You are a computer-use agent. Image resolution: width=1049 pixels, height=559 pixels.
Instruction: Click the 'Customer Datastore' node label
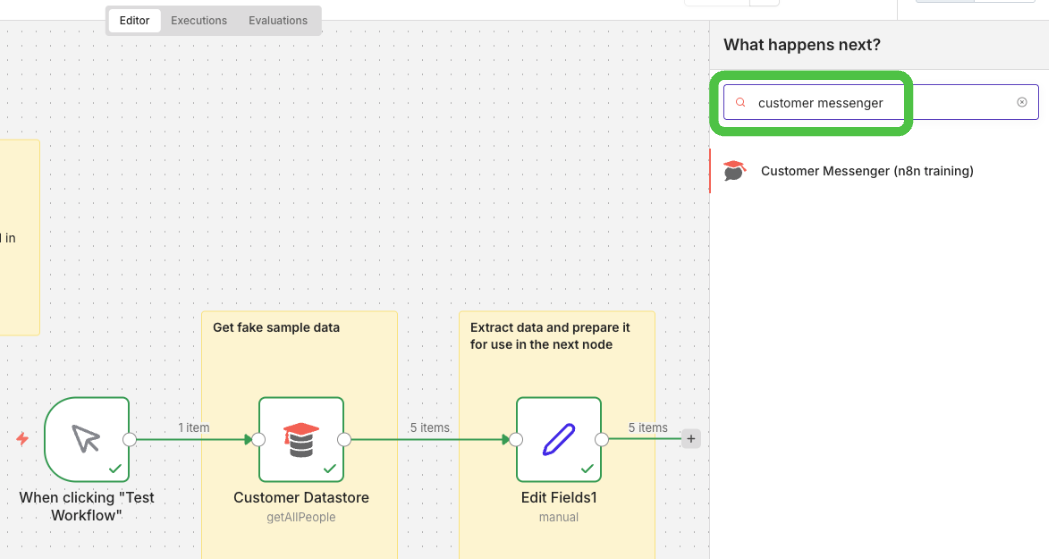[x=301, y=497]
